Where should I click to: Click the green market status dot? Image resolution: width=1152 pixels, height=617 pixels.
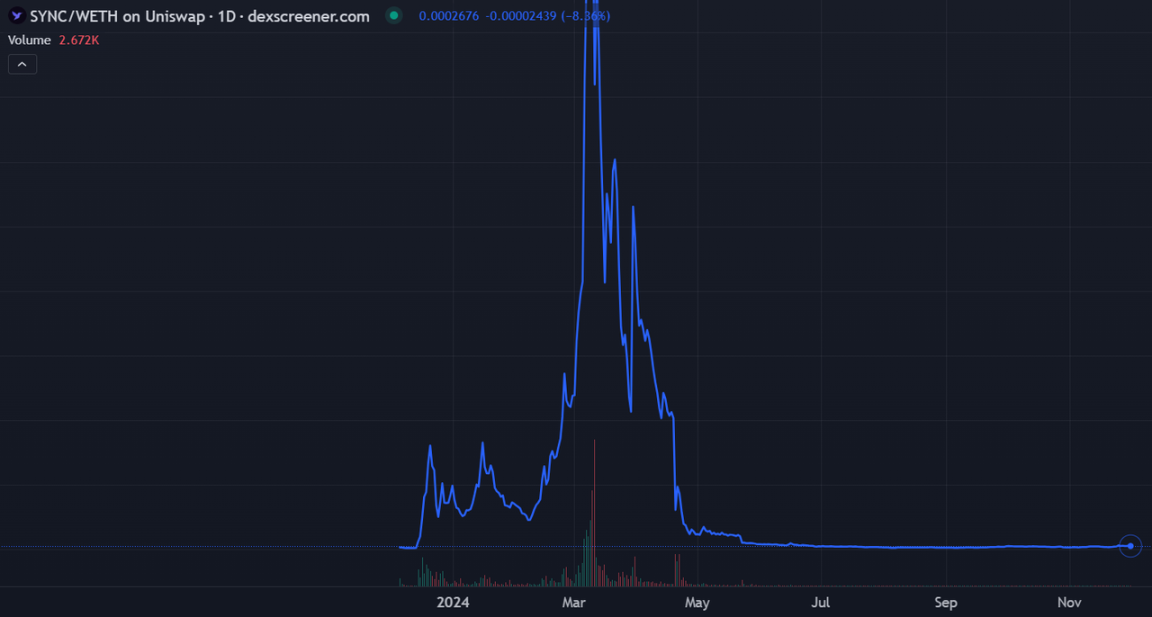point(394,15)
